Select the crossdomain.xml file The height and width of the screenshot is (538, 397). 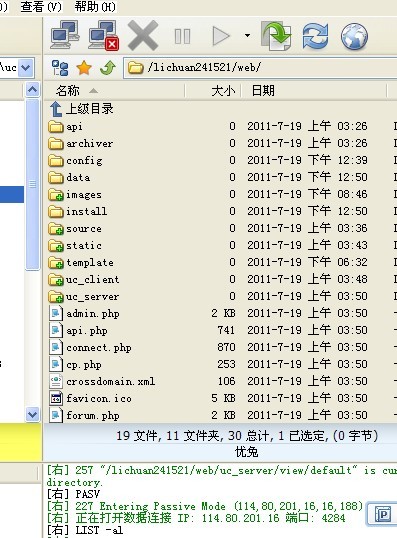click(102, 382)
